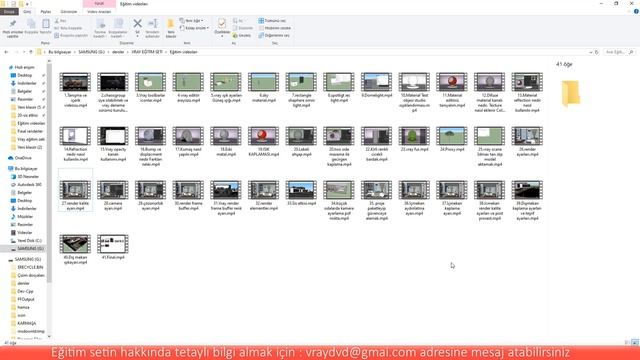Open the Yeni öğe dropdown
640x360 pixels.
click(191, 20)
